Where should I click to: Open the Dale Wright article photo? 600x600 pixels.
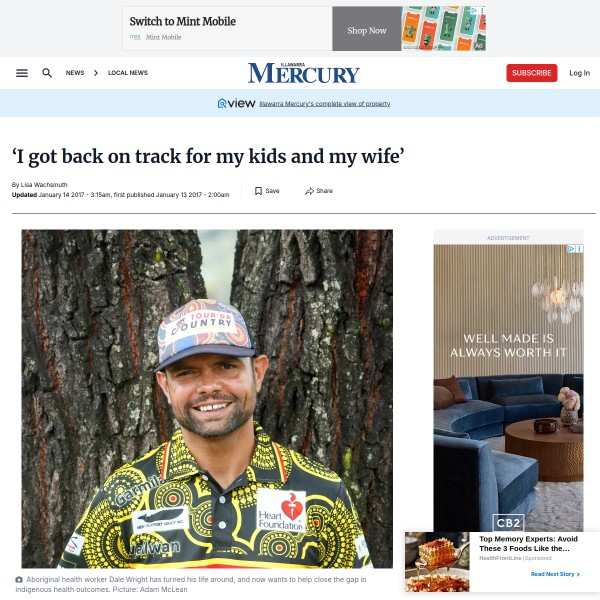207,399
